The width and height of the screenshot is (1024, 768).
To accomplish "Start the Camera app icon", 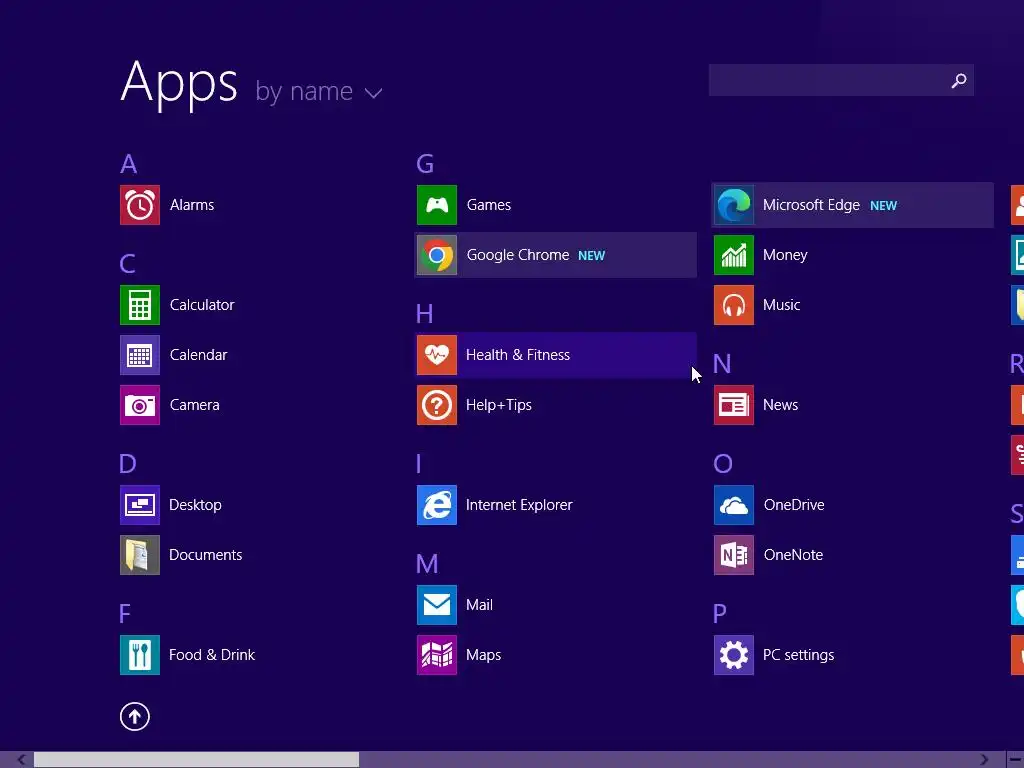I will coord(140,405).
